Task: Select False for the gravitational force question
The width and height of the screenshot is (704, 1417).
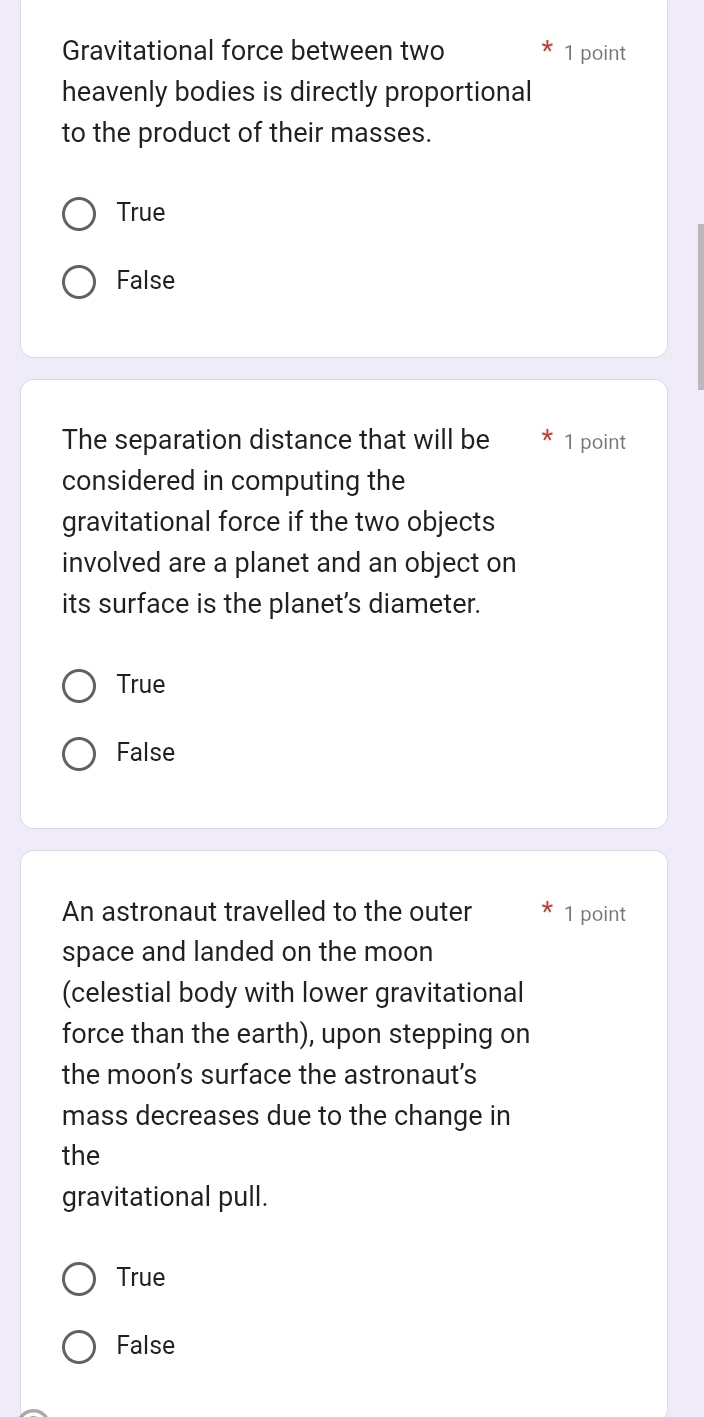Action: point(79,281)
